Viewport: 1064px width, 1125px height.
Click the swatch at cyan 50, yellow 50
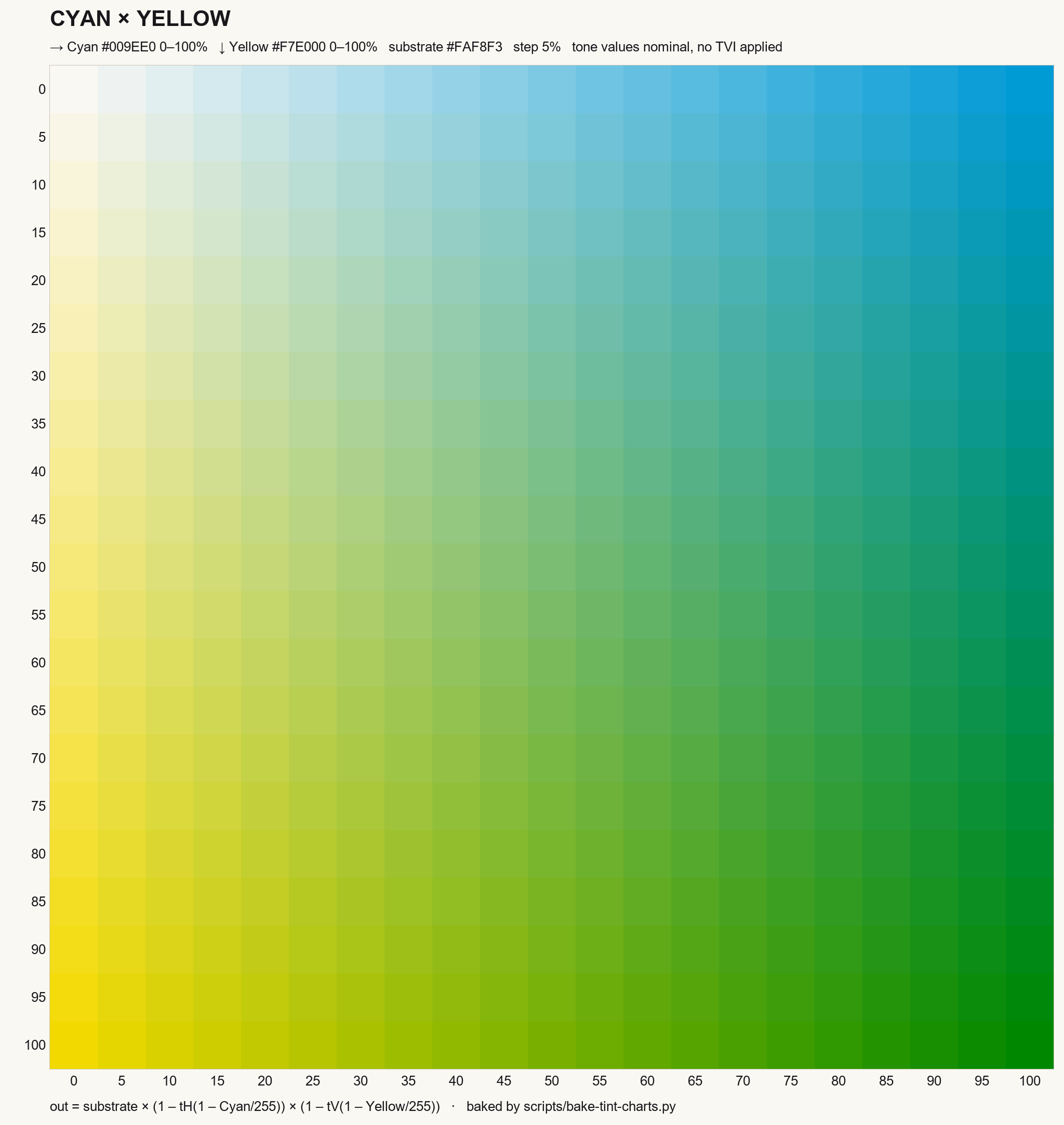click(552, 568)
